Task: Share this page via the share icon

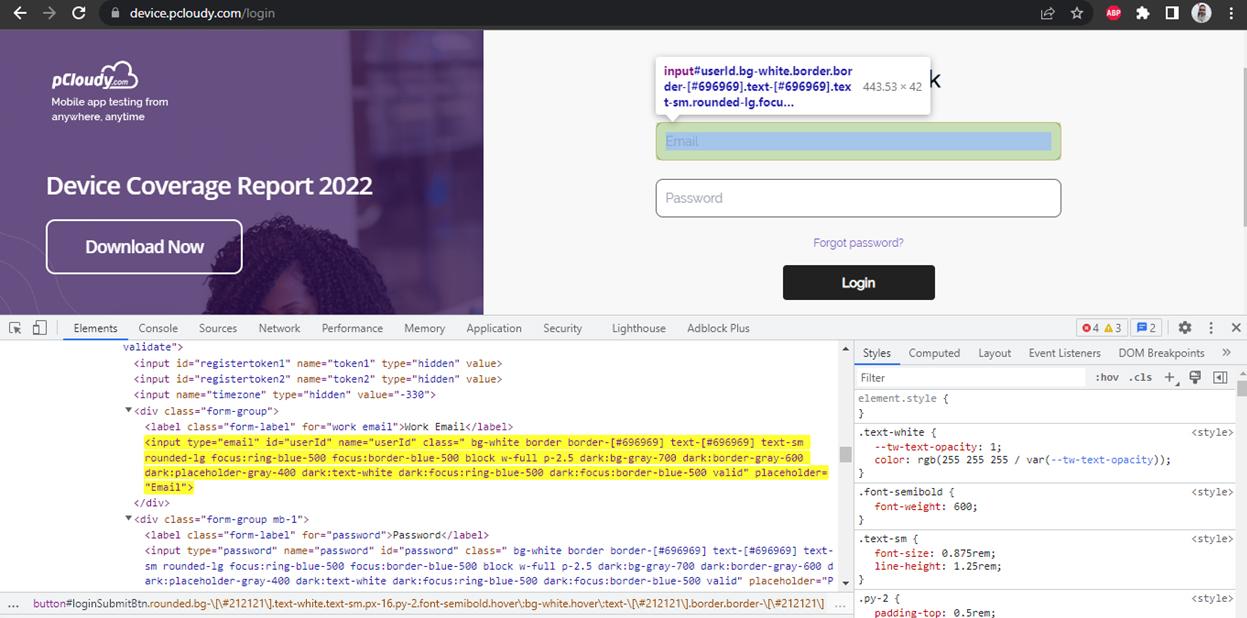Action: 1047,13
